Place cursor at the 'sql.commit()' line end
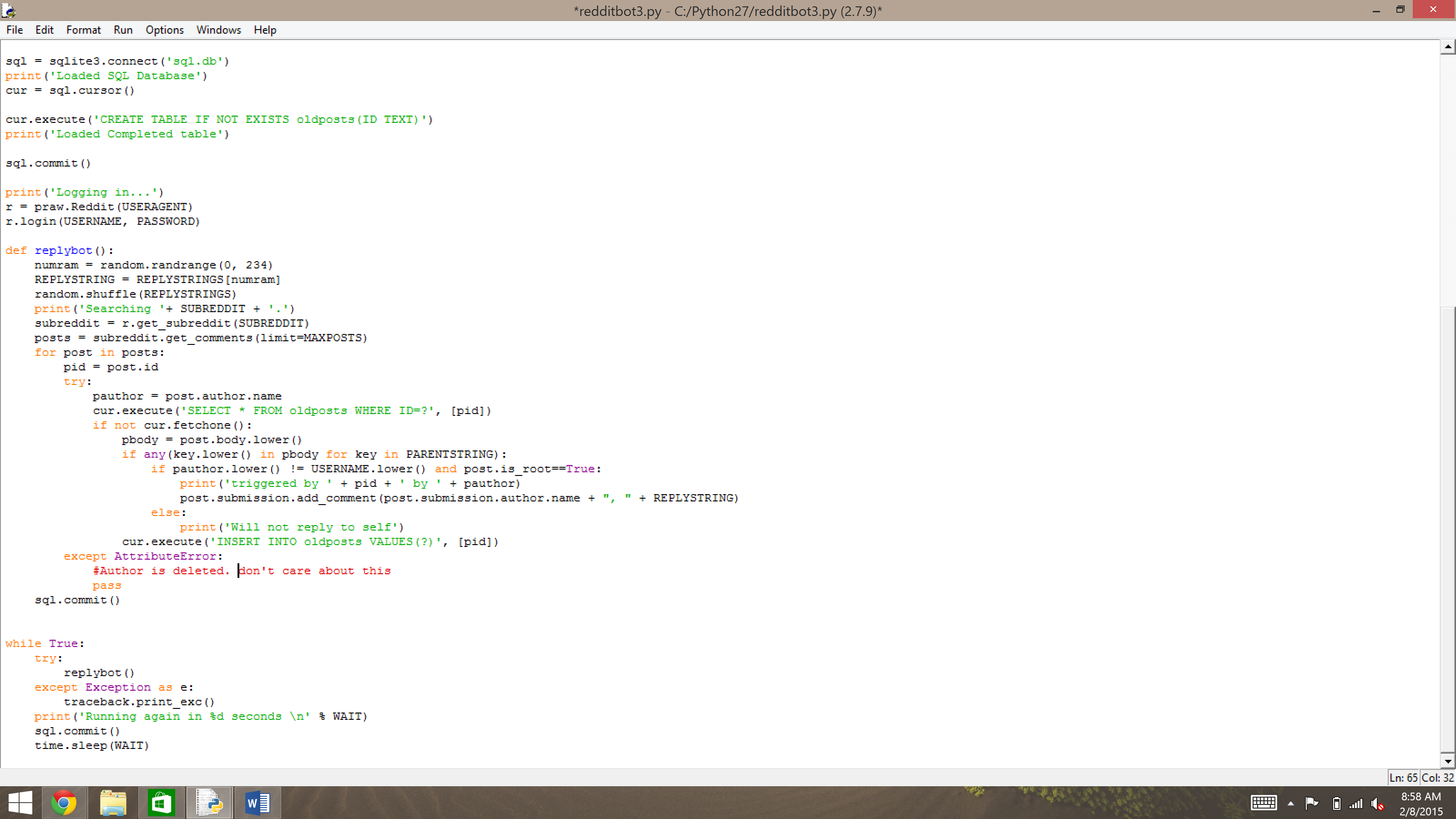 92,163
